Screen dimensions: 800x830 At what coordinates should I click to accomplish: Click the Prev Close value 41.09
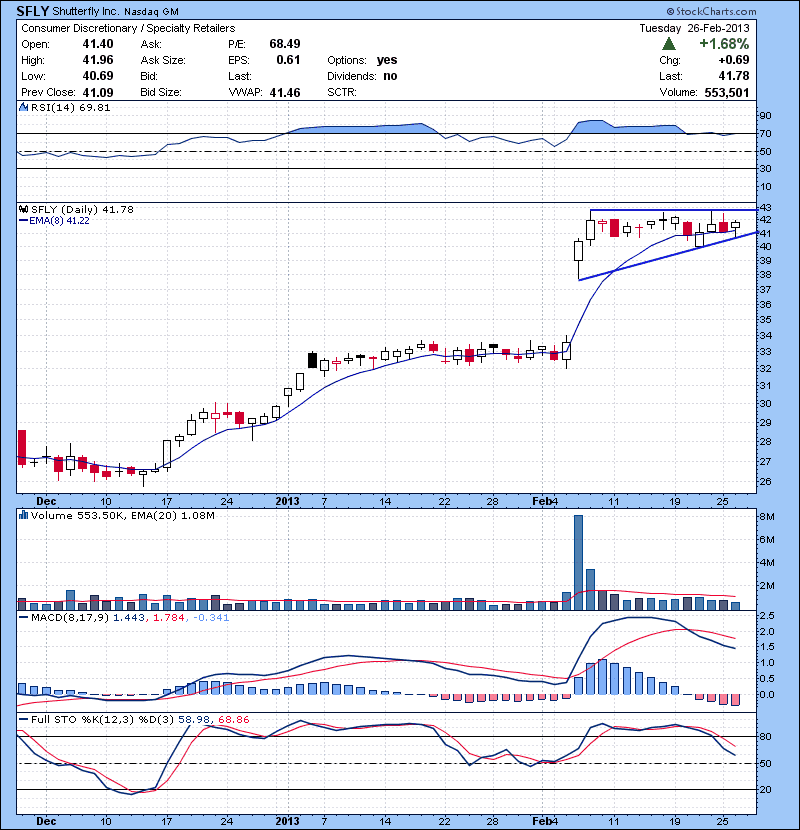pos(98,93)
